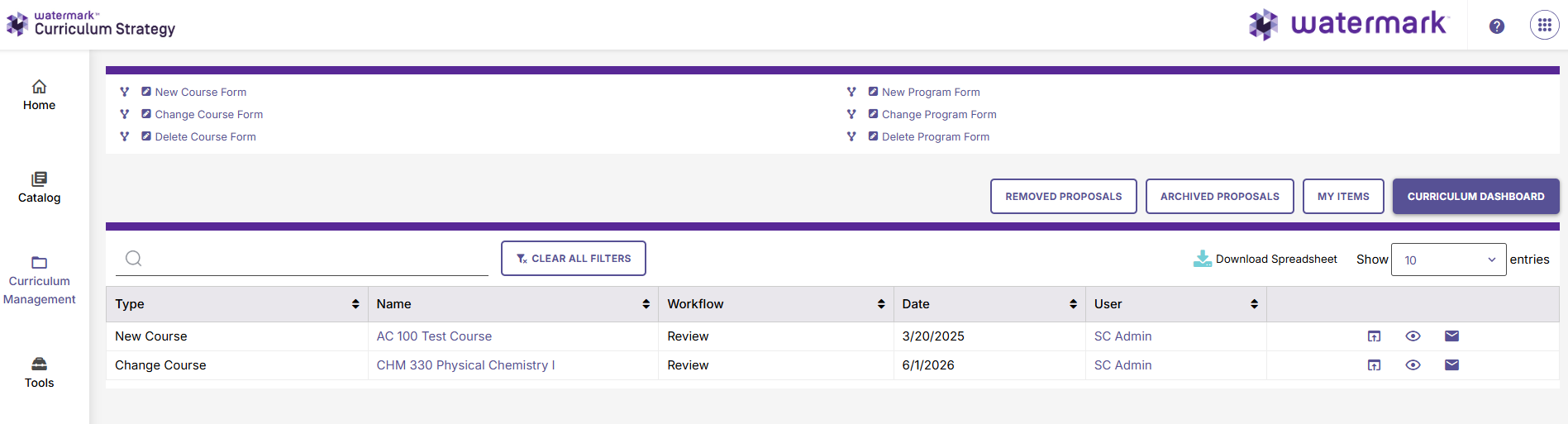Click the search magnifier icon
The height and width of the screenshot is (424, 1568).
[x=134, y=259]
